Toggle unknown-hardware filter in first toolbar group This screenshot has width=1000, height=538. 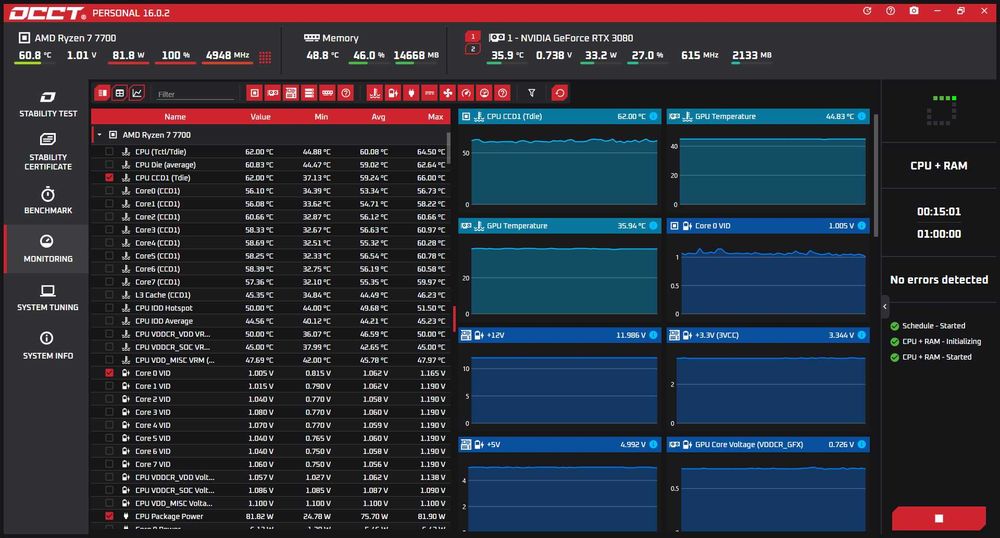click(346, 93)
